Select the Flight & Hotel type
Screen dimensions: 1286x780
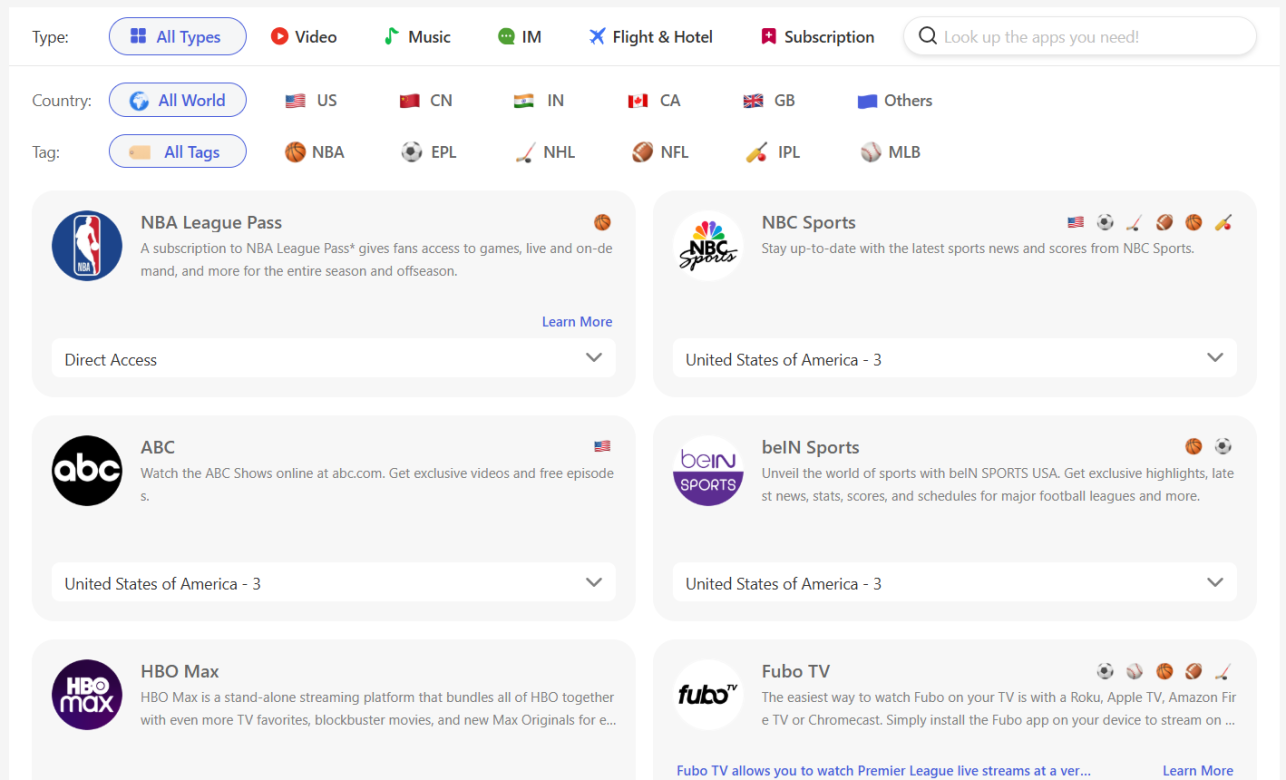pos(651,37)
